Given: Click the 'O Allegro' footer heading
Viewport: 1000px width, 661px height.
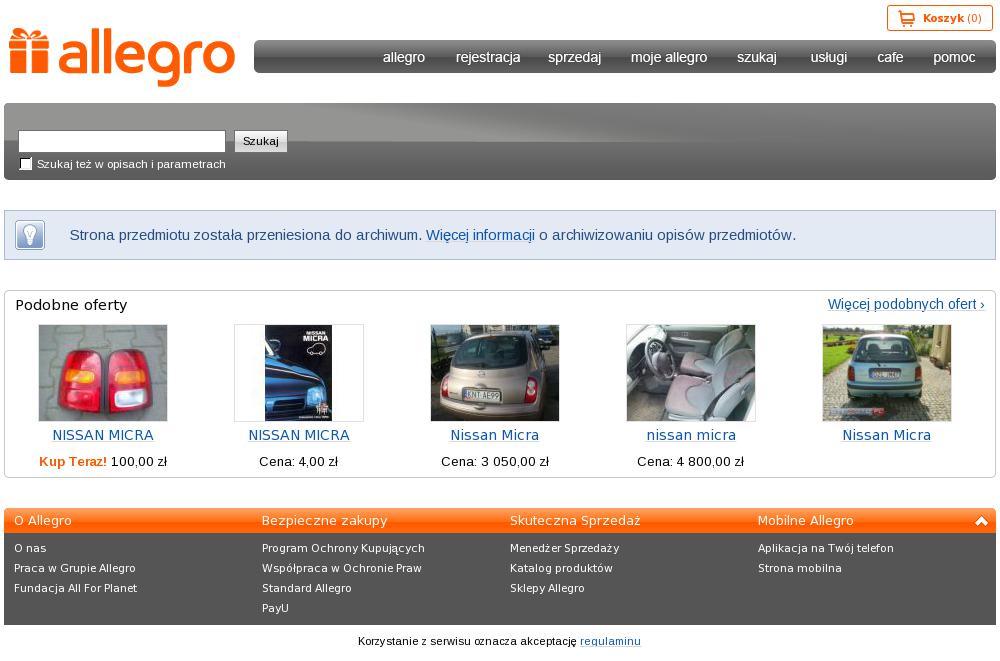Looking at the screenshot, I should point(43,521).
